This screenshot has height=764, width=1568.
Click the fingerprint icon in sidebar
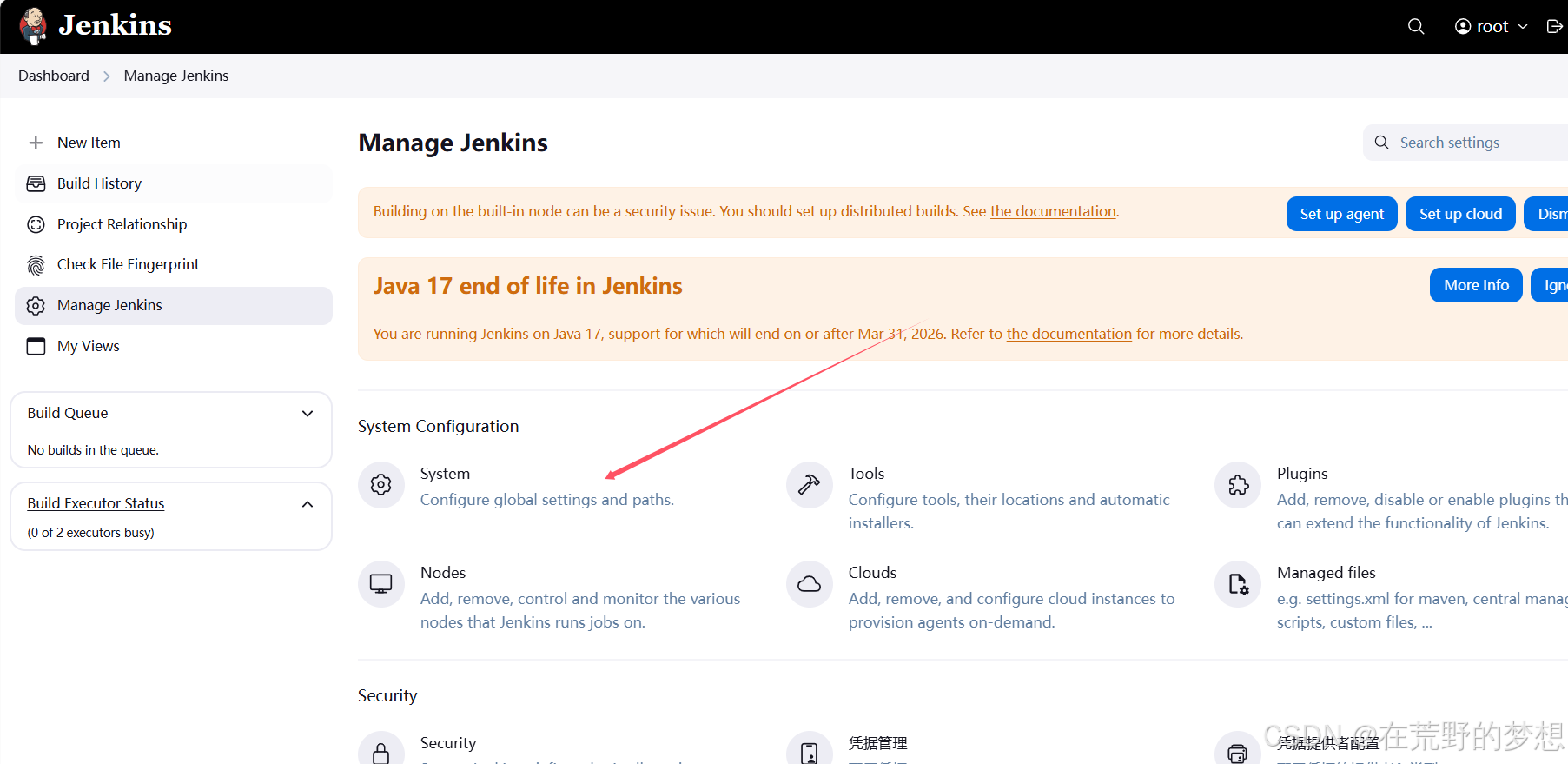click(36, 265)
